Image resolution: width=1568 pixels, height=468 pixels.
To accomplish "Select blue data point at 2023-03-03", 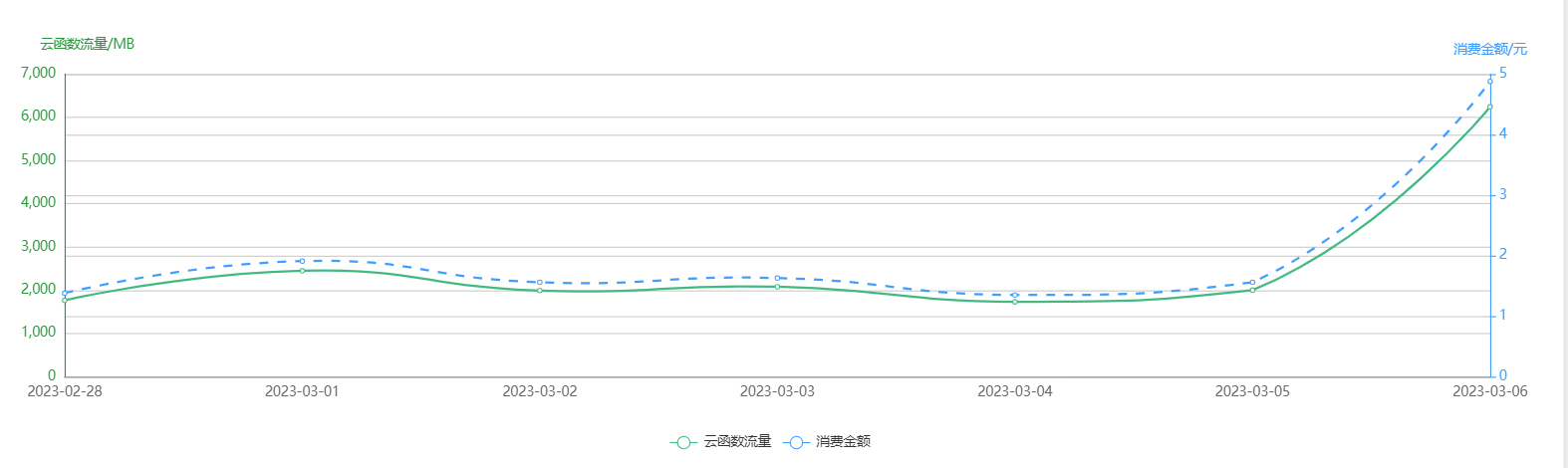I will click(777, 278).
